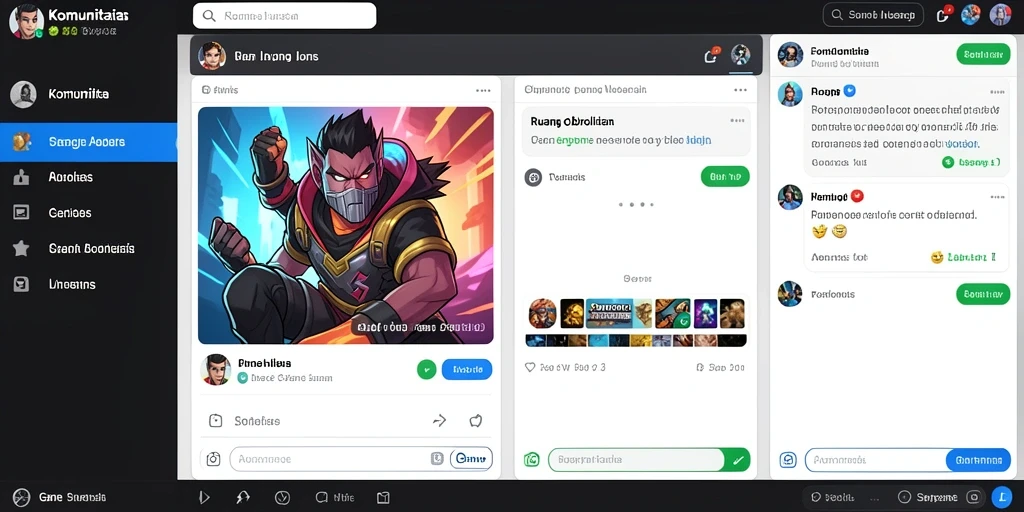Click the circled down-arrow icon in bottom bar
This screenshot has width=1024, height=512.
tap(282, 498)
